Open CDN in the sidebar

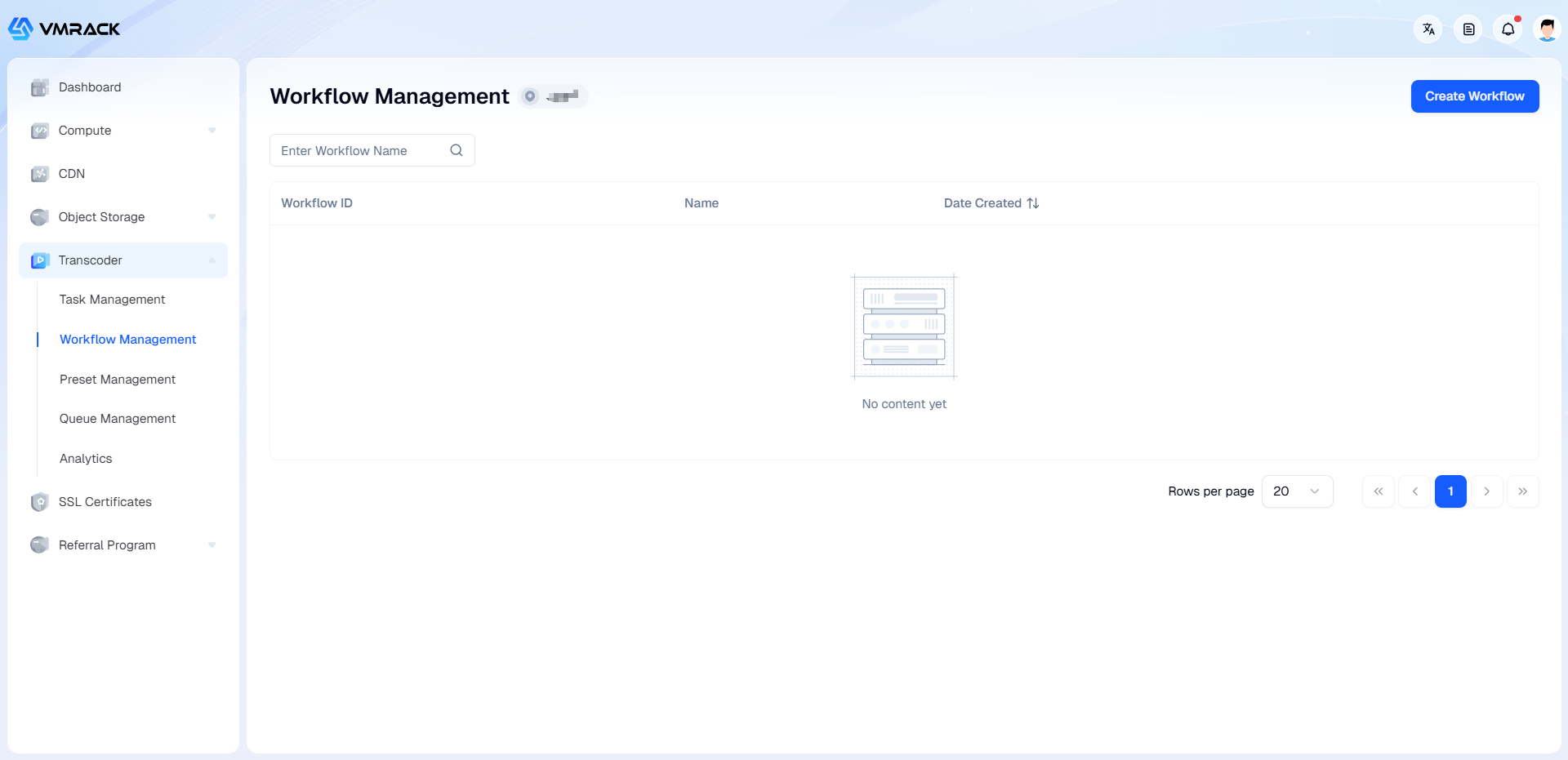point(122,174)
